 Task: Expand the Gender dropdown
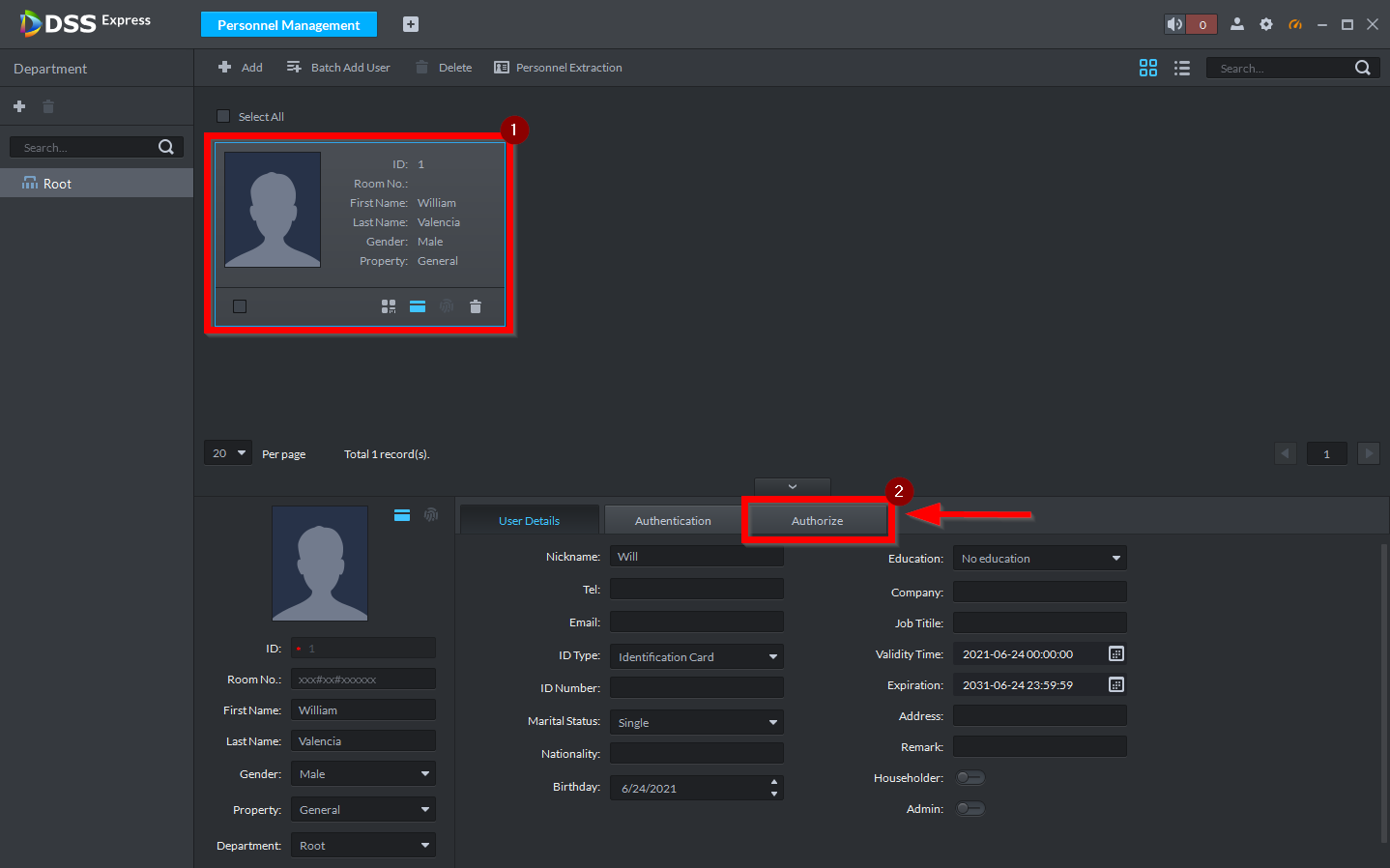click(x=362, y=774)
